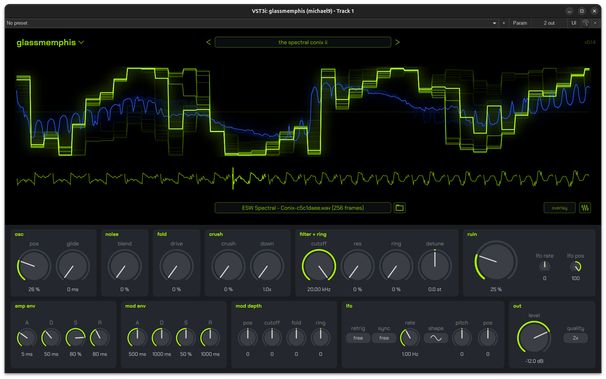This screenshot has height=379, width=606.
Task: Click the crush knob at 0 %
Action: [228, 266]
